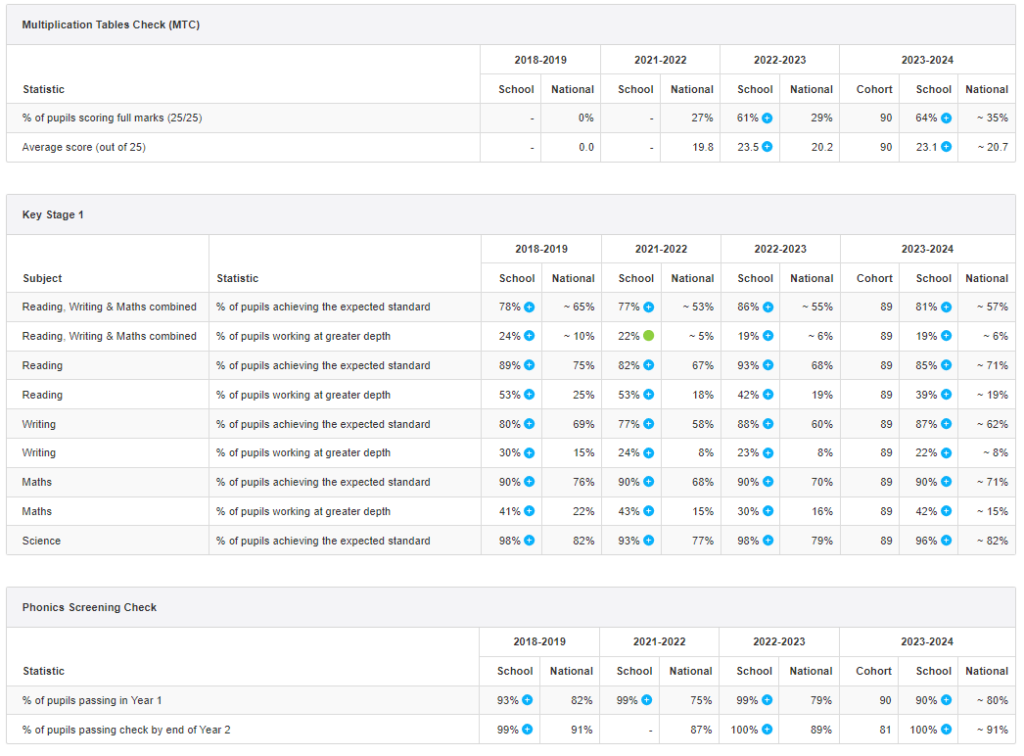Click the Statistic header in Phonics table

tap(44, 671)
